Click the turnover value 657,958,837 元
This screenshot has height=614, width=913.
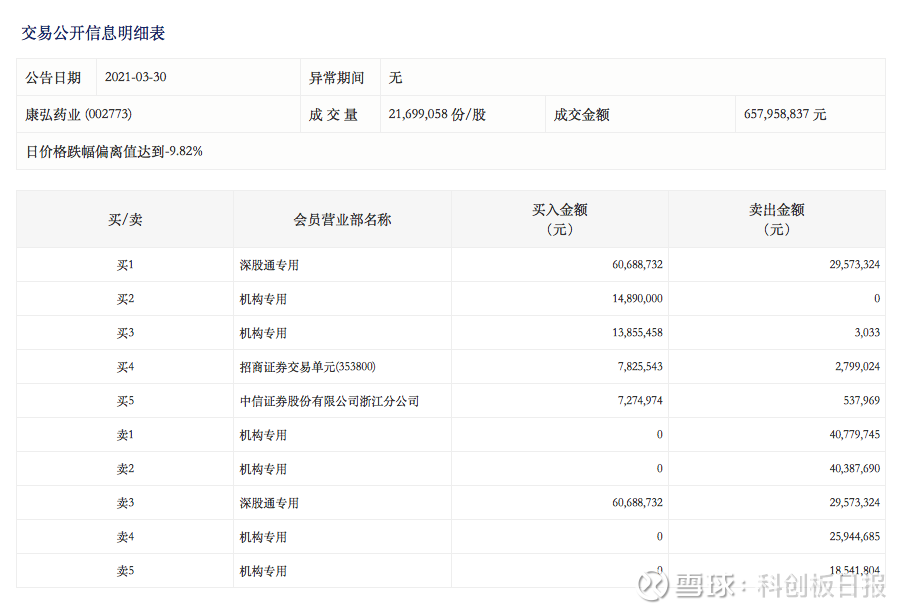(785, 115)
